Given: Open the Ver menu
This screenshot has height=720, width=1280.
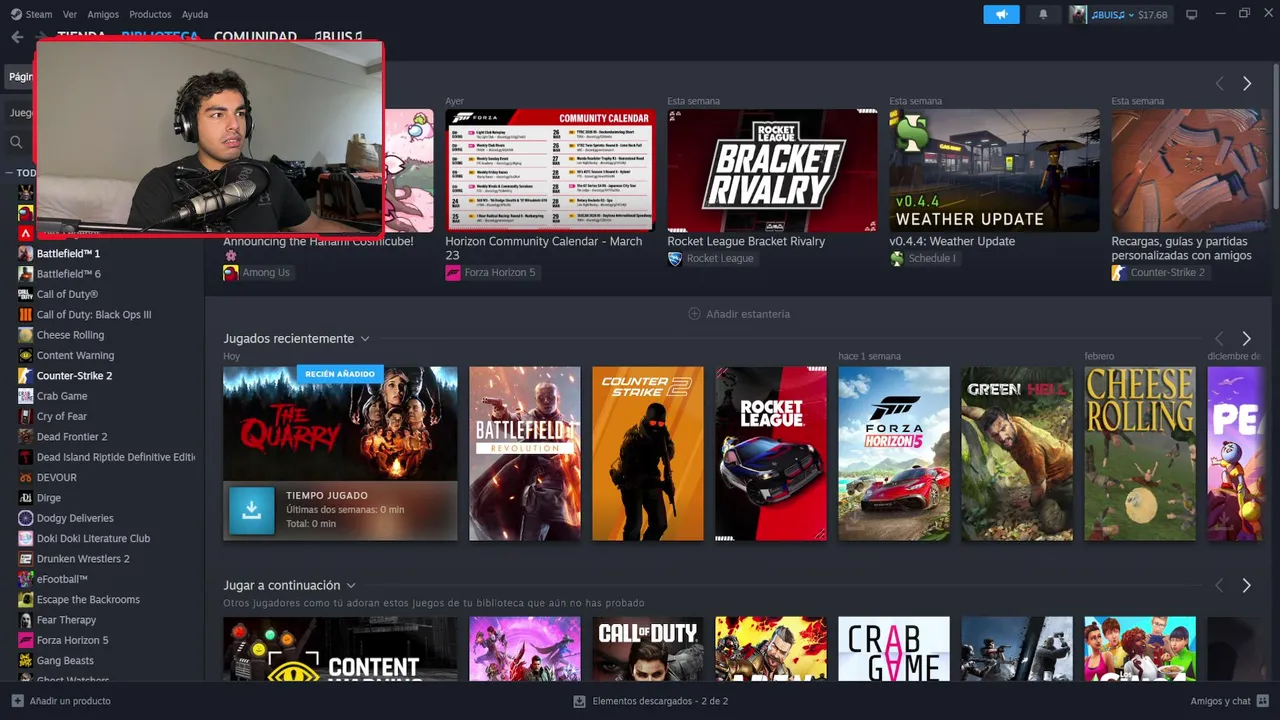Looking at the screenshot, I should pos(70,14).
